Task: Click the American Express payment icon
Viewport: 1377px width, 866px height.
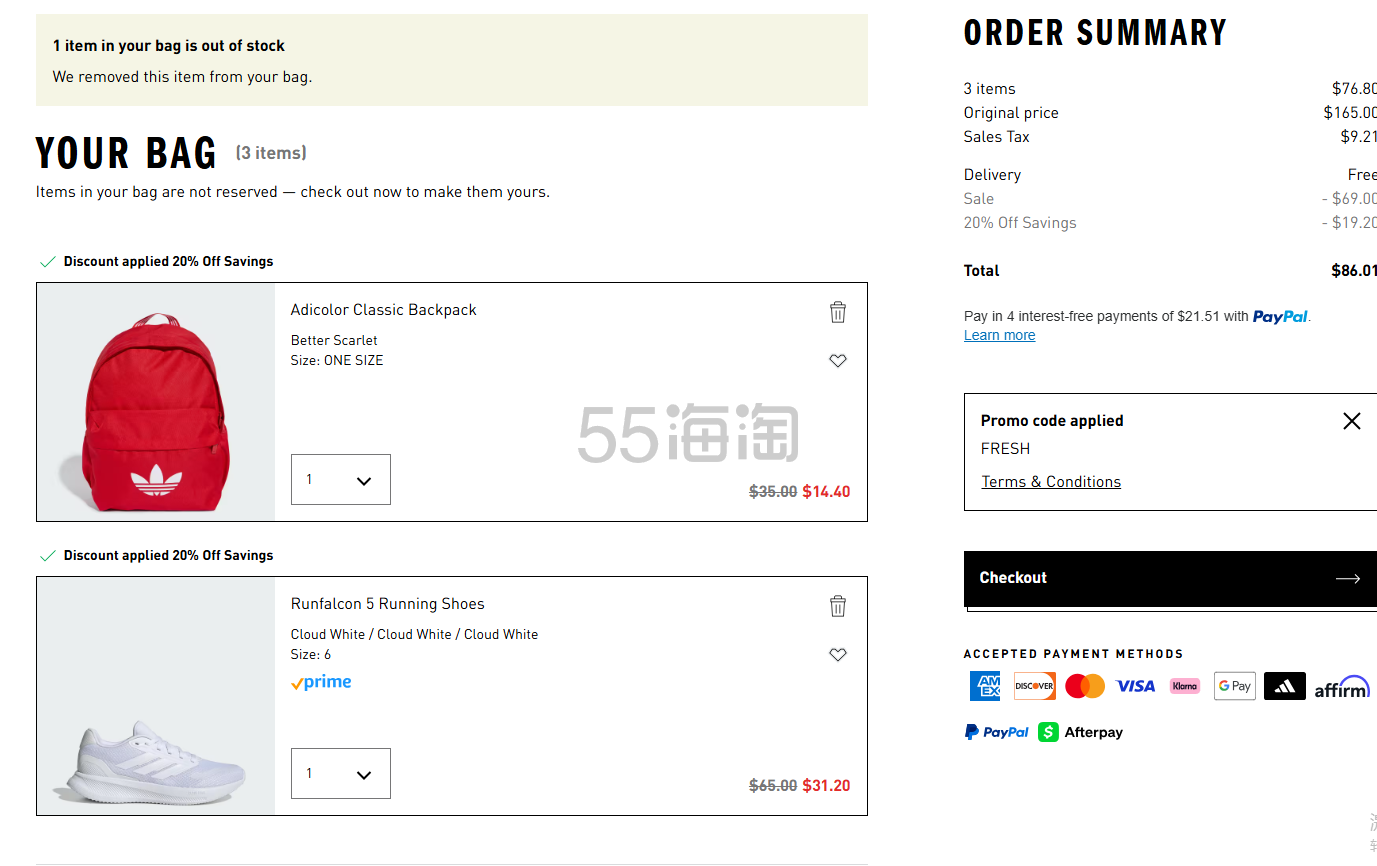Action: [x=985, y=686]
